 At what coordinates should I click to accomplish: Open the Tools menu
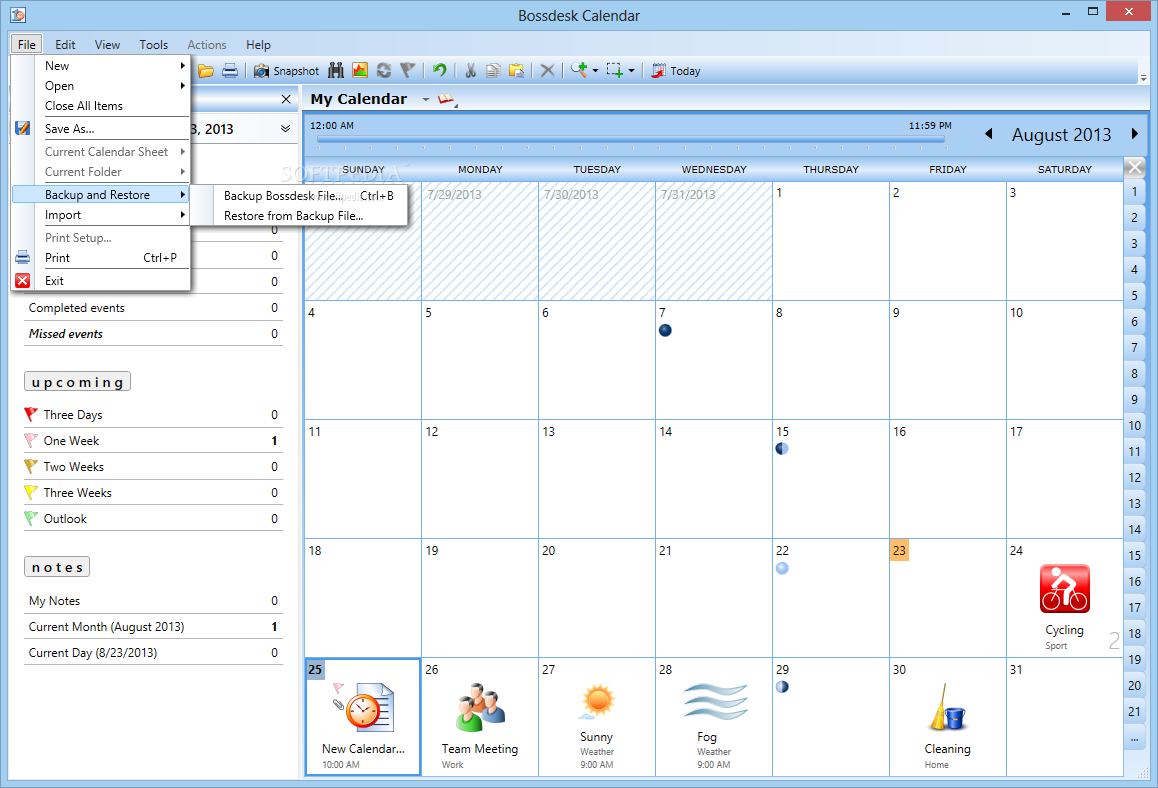[154, 44]
